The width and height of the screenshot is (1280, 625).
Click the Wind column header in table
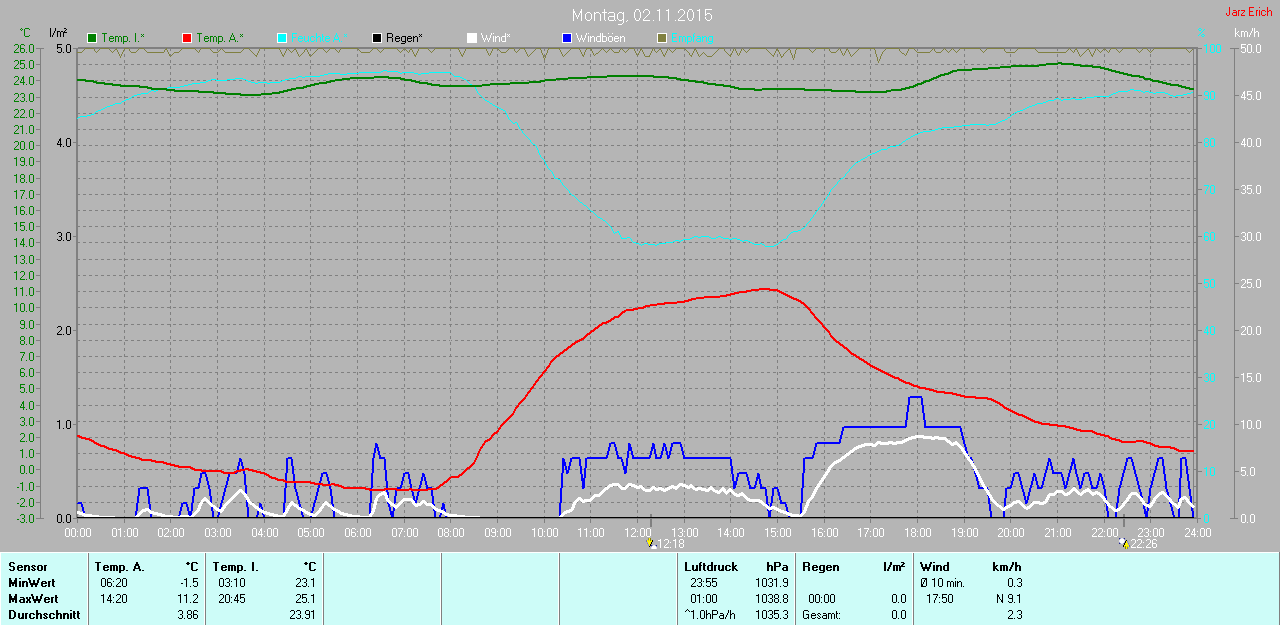point(935,567)
